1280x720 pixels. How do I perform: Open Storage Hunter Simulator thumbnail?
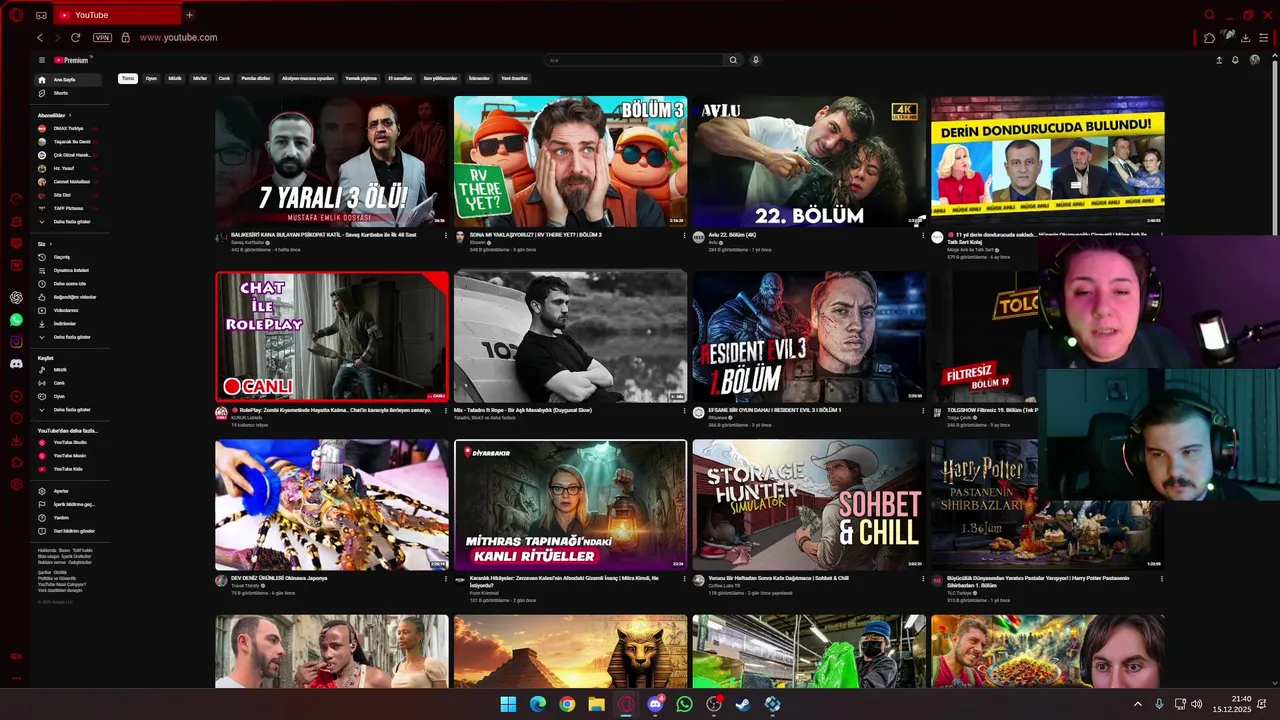coord(809,505)
